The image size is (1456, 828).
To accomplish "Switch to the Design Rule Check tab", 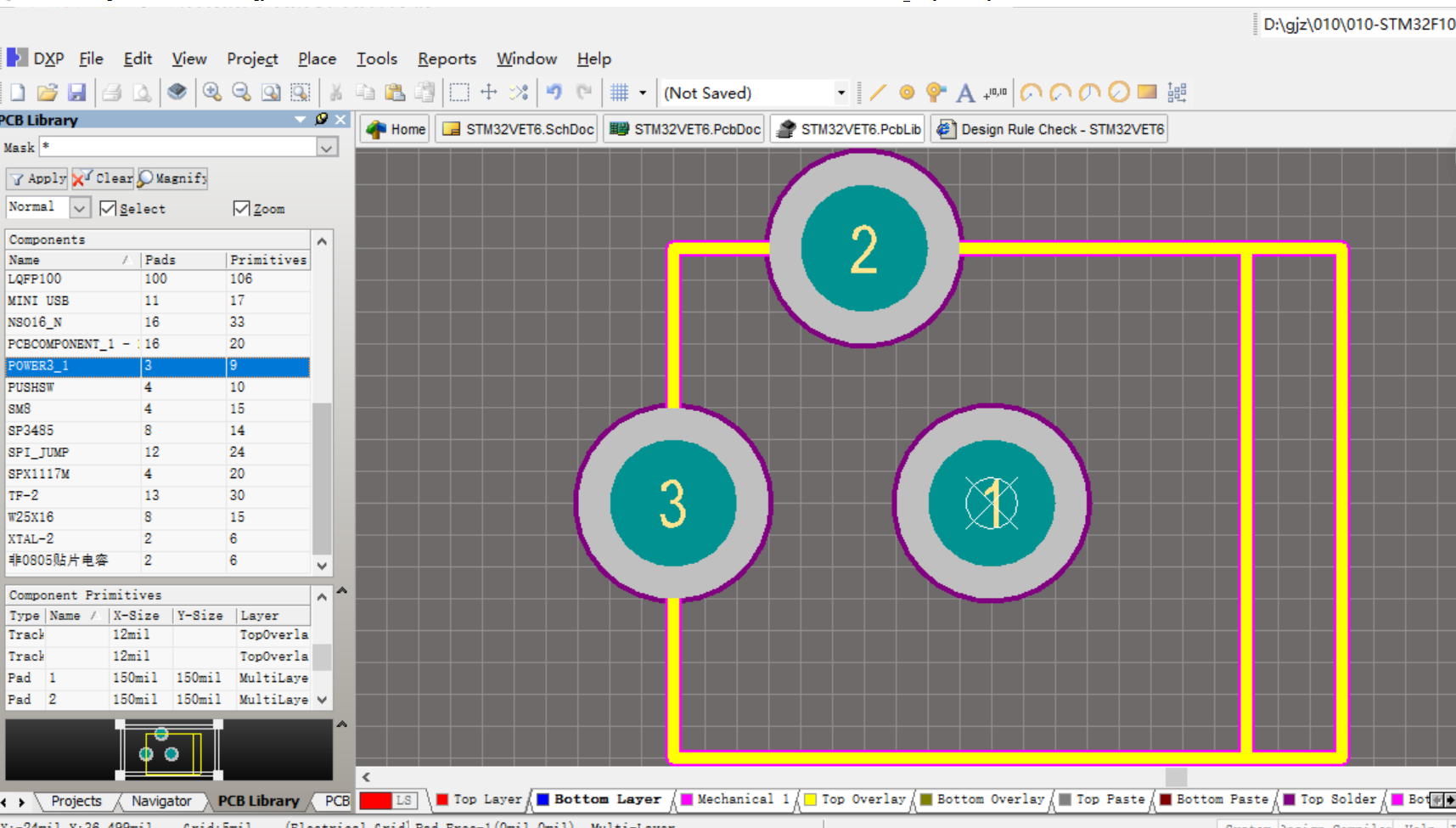I will point(1049,129).
